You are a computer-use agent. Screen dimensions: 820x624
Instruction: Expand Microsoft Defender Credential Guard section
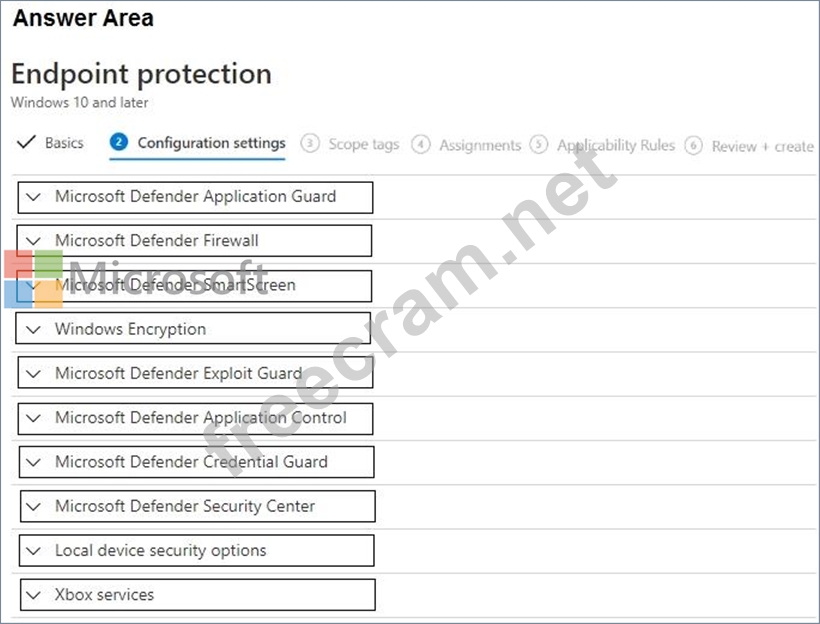point(196,462)
